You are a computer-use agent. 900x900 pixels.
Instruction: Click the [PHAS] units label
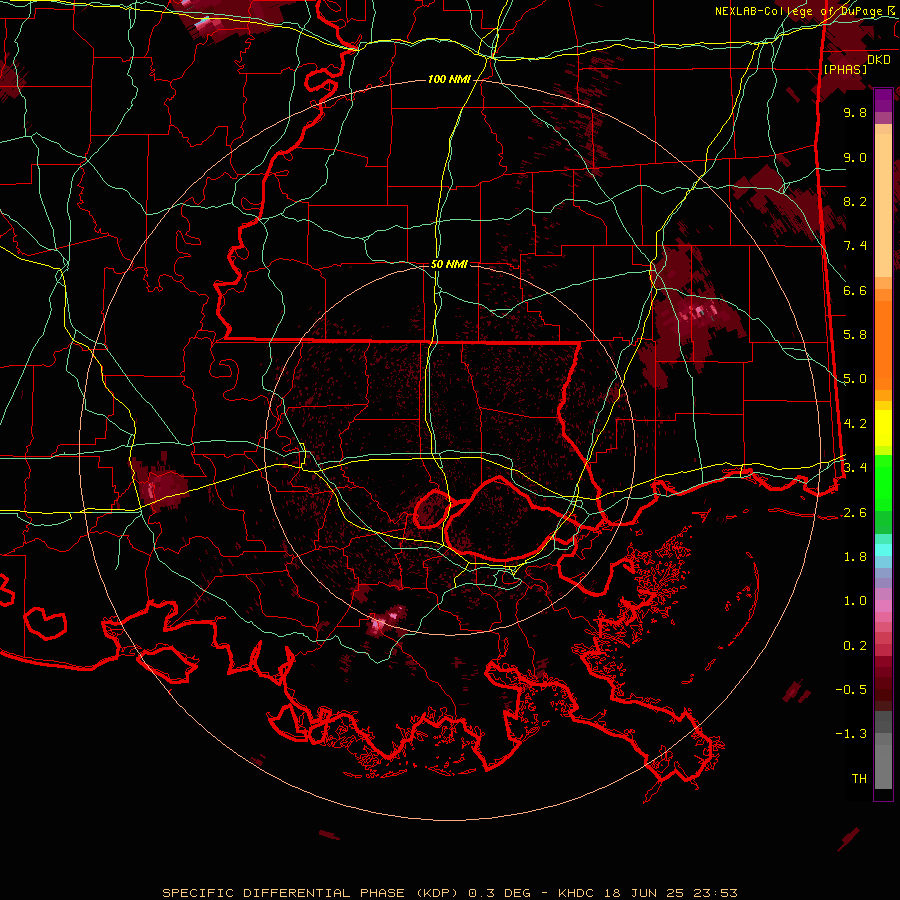[845, 69]
